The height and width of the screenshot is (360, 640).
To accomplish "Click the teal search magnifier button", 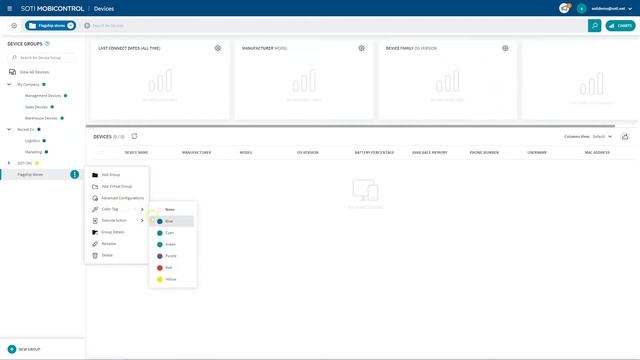I will coord(594,25).
